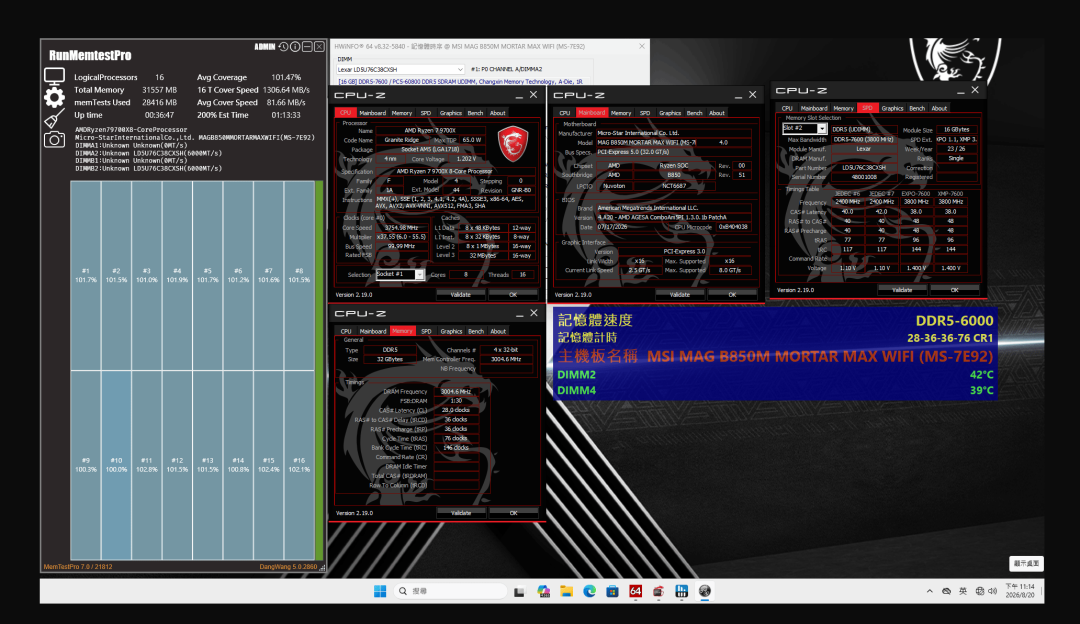Open File Explorer from the taskbar

click(x=566, y=591)
